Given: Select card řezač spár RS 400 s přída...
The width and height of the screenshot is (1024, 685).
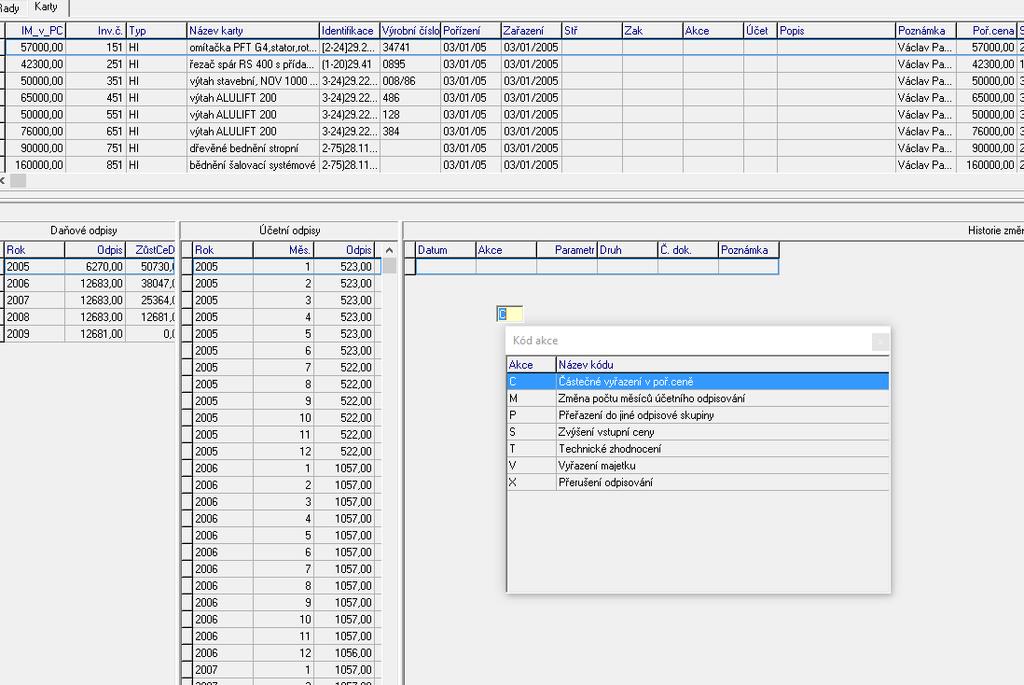Looking at the screenshot, I should click(x=253, y=64).
